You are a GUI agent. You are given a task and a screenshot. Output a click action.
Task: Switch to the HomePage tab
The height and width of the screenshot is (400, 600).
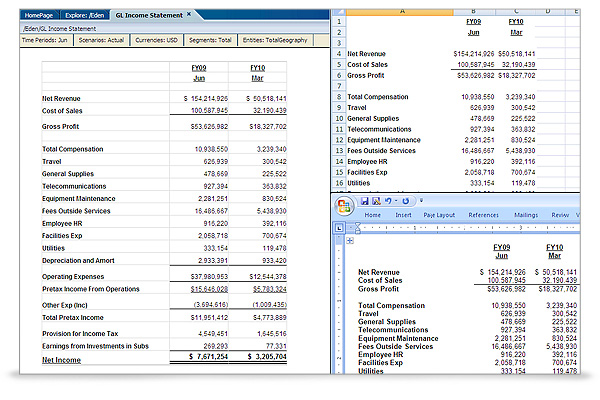coord(41,16)
